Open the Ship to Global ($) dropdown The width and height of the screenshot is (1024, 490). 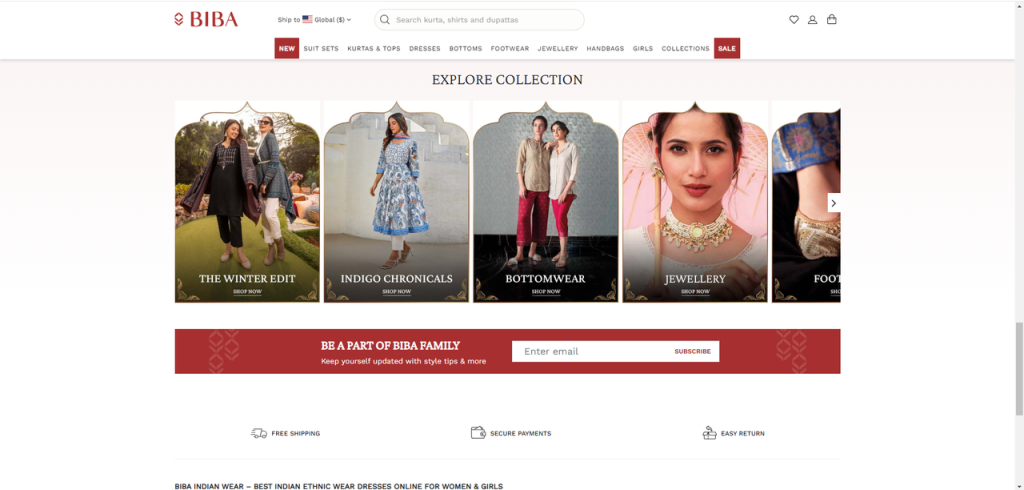pyautogui.click(x=314, y=20)
